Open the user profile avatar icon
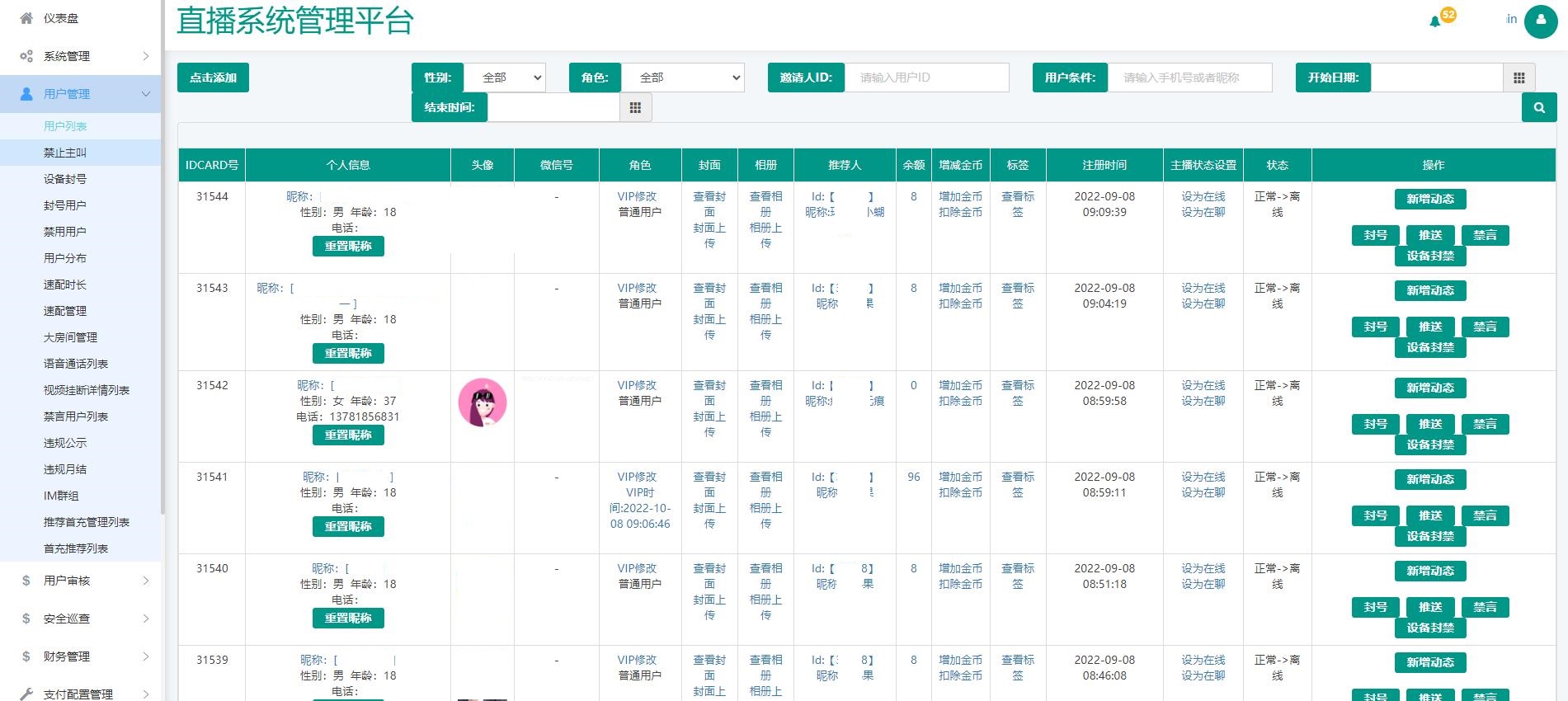The width and height of the screenshot is (1568, 701). pyautogui.click(x=1540, y=21)
